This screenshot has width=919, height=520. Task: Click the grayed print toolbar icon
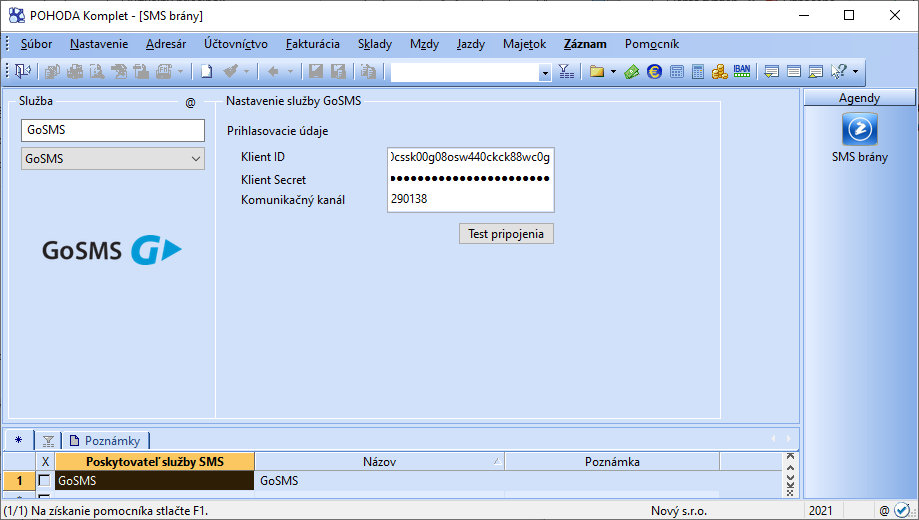click(x=75, y=72)
